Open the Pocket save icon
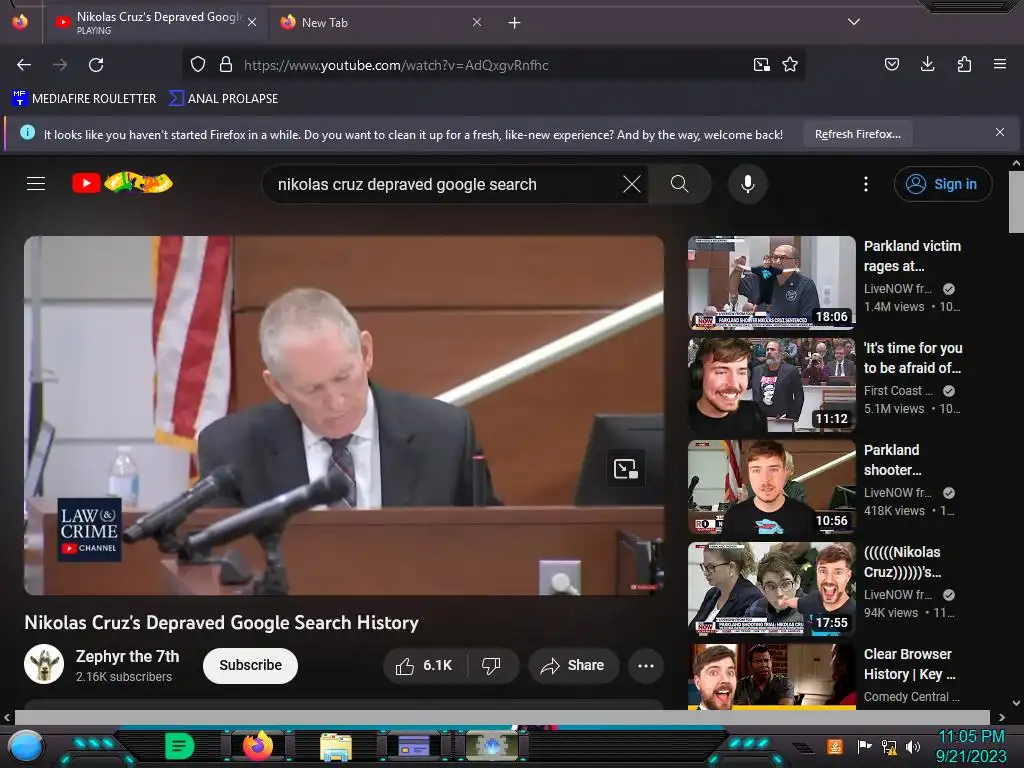 pyautogui.click(x=892, y=64)
